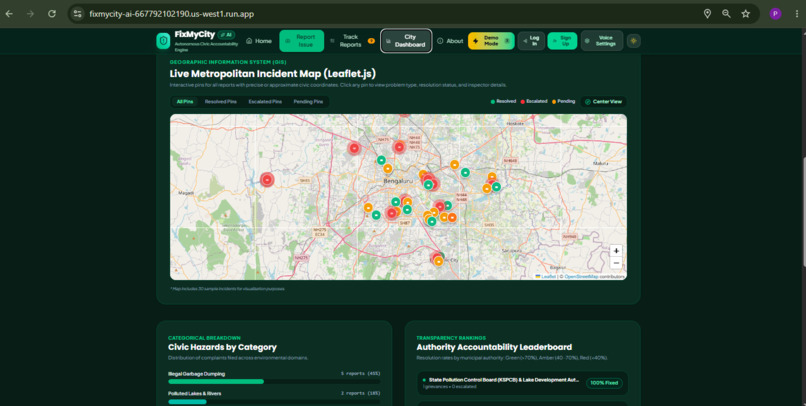Click the Log In button
This screenshot has width=806, height=406.
(532, 41)
